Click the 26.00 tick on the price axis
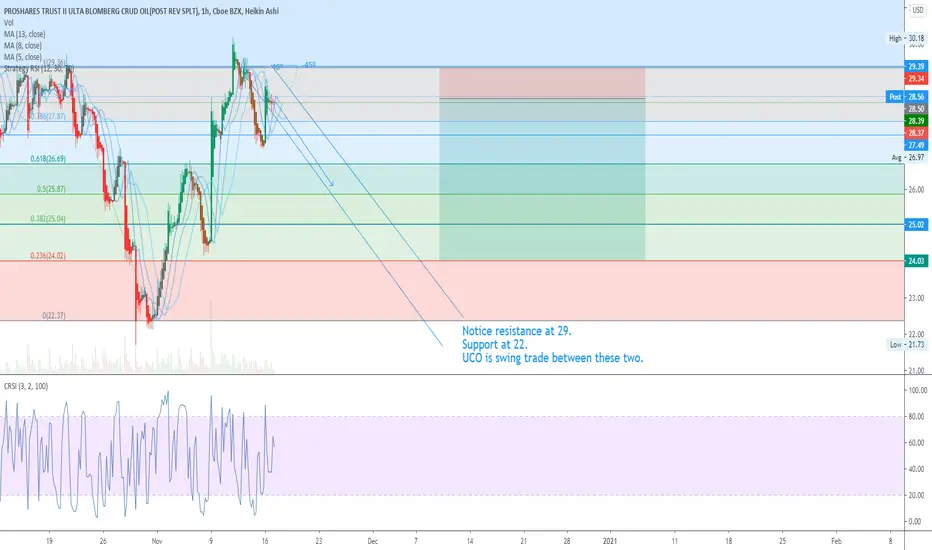 916,190
